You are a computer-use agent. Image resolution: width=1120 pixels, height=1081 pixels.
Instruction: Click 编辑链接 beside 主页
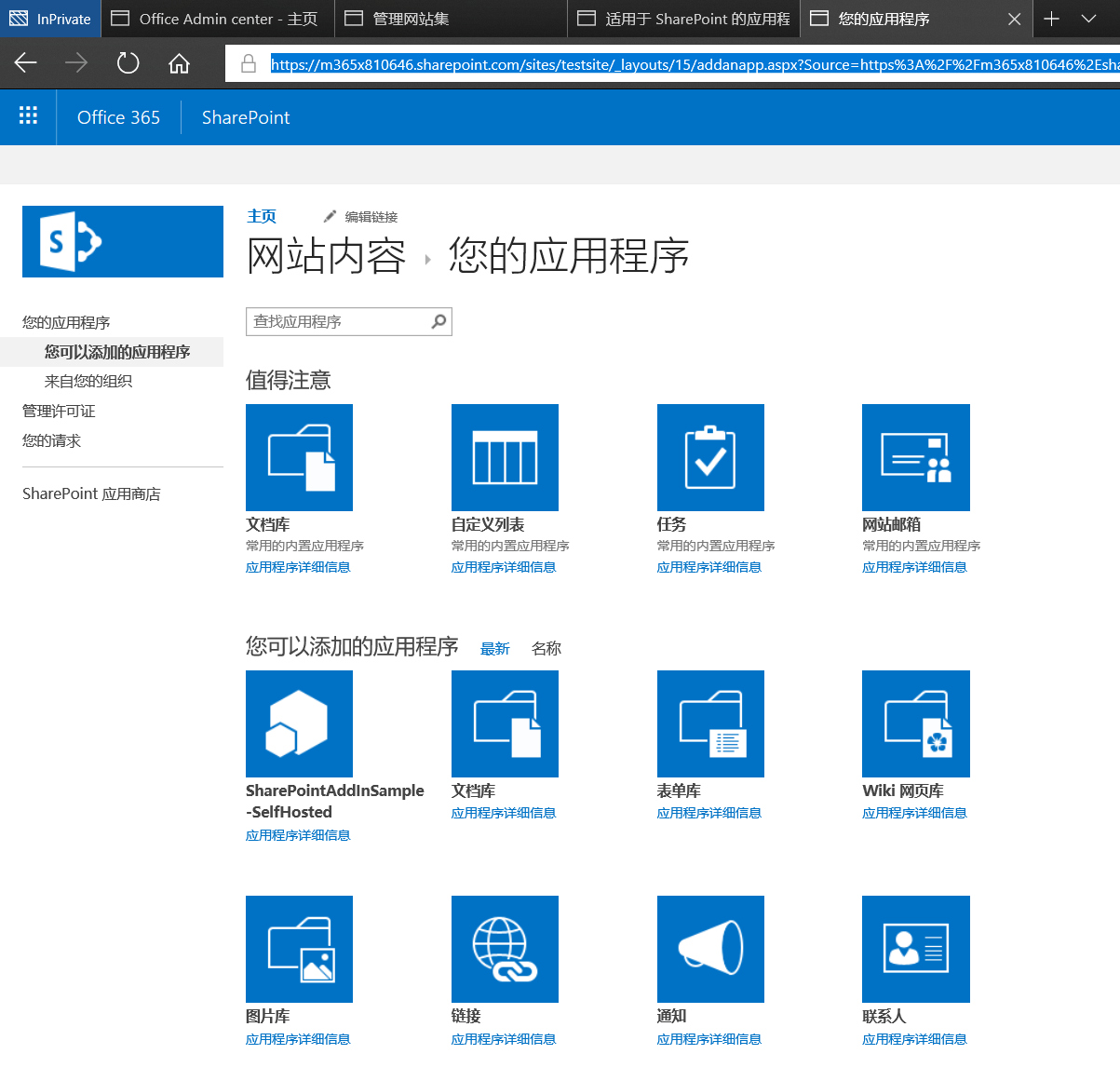click(x=372, y=215)
